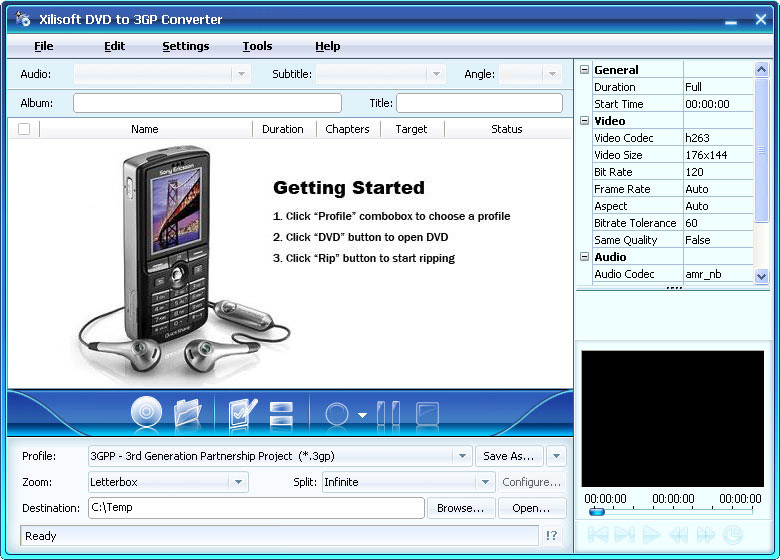Image resolution: width=780 pixels, height=560 pixels.
Task: Click the Name column header
Action: (x=145, y=129)
